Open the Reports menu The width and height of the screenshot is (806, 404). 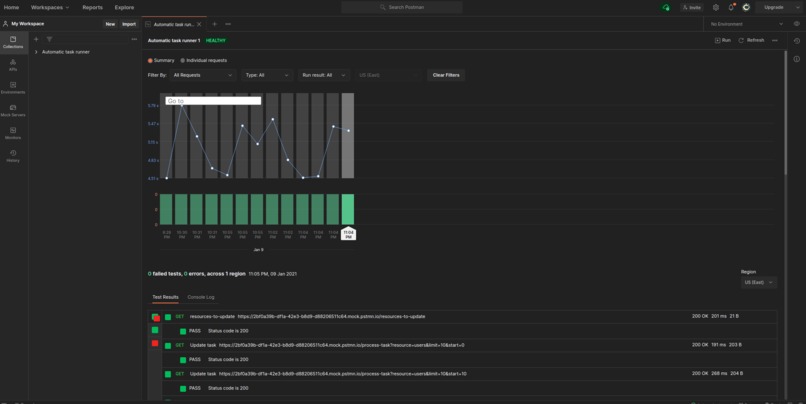[x=93, y=7]
